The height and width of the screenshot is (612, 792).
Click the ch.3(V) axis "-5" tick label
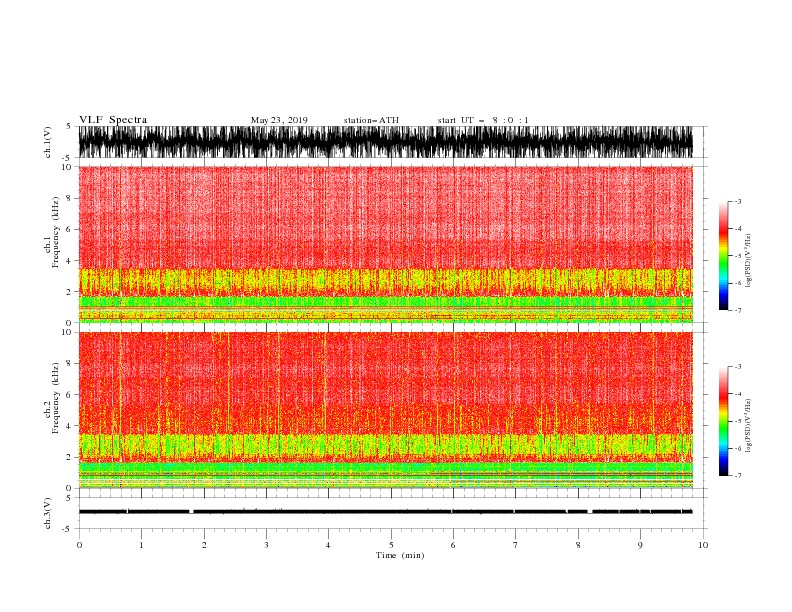point(68,529)
